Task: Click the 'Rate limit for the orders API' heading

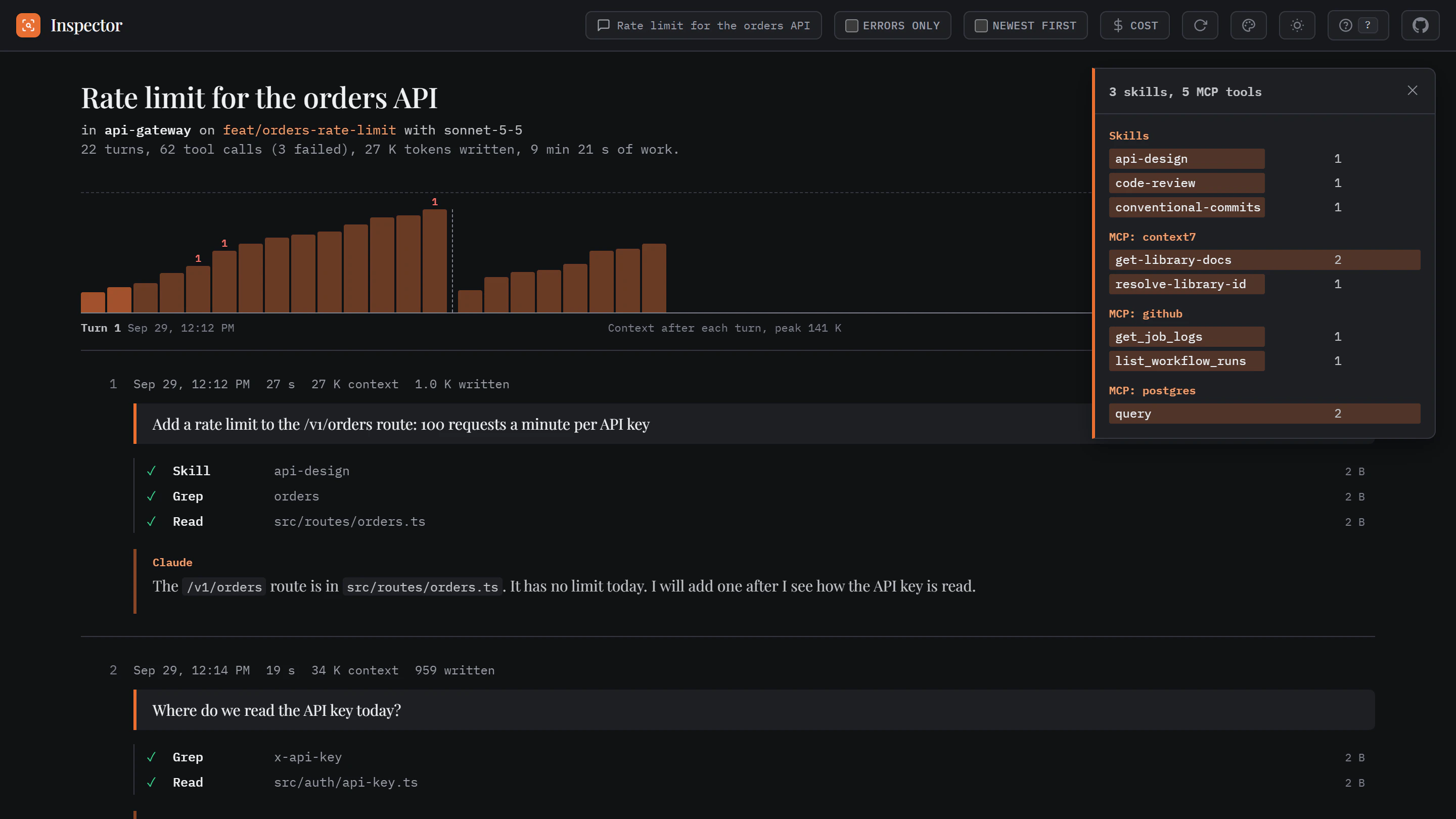Action: 259,98
